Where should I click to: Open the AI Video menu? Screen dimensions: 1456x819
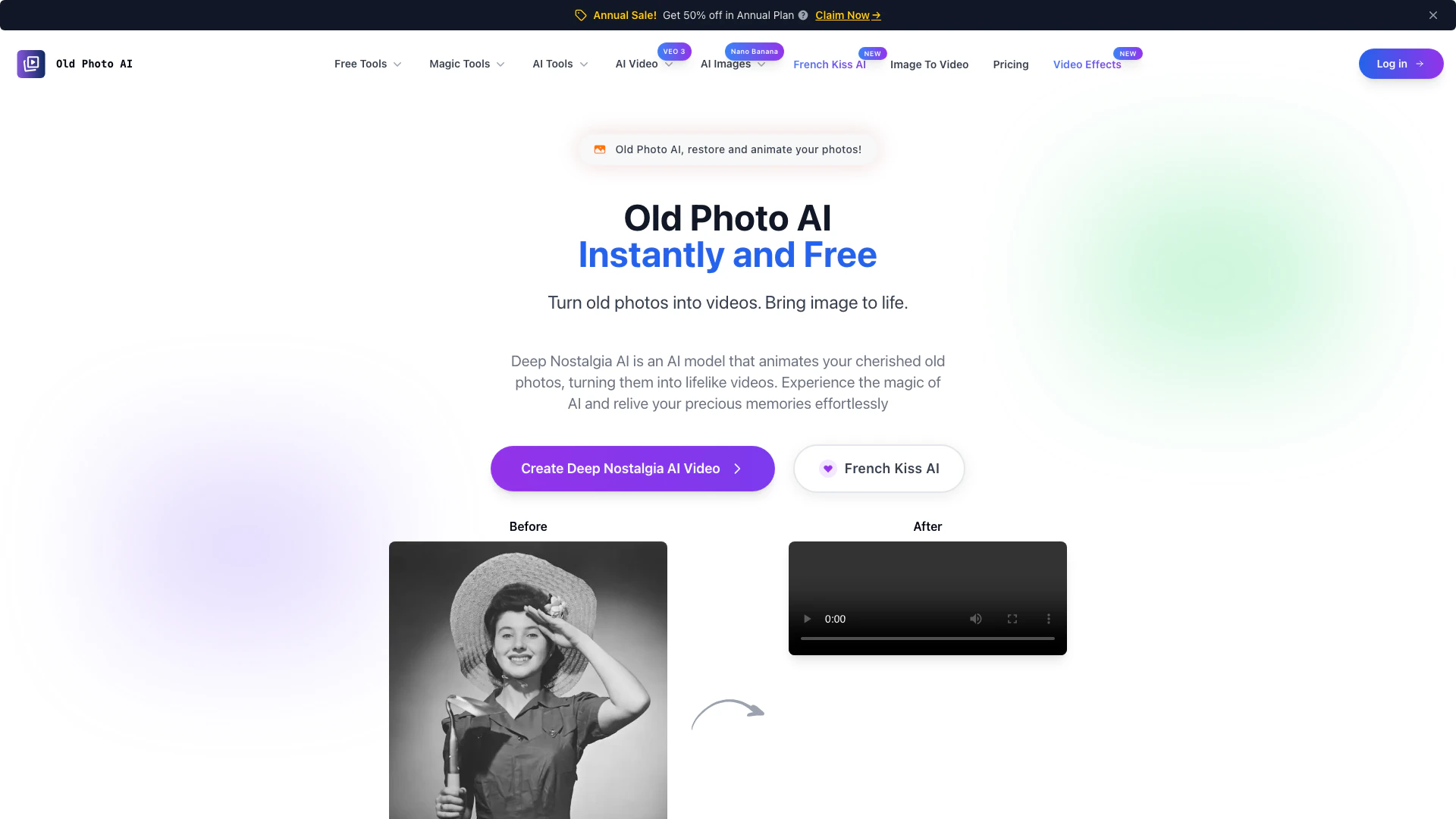[644, 64]
